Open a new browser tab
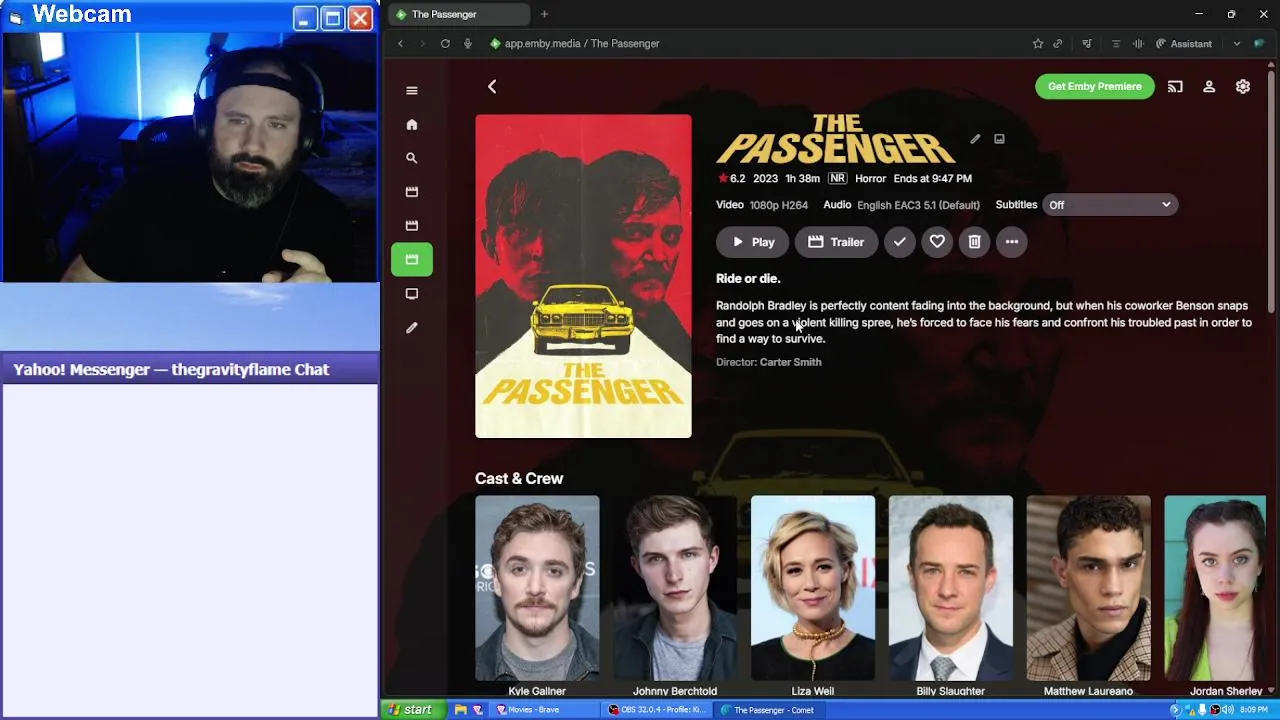Image resolution: width=1280 pixels, height=720 pixels. pyautogui.click(x=544, y=14)
